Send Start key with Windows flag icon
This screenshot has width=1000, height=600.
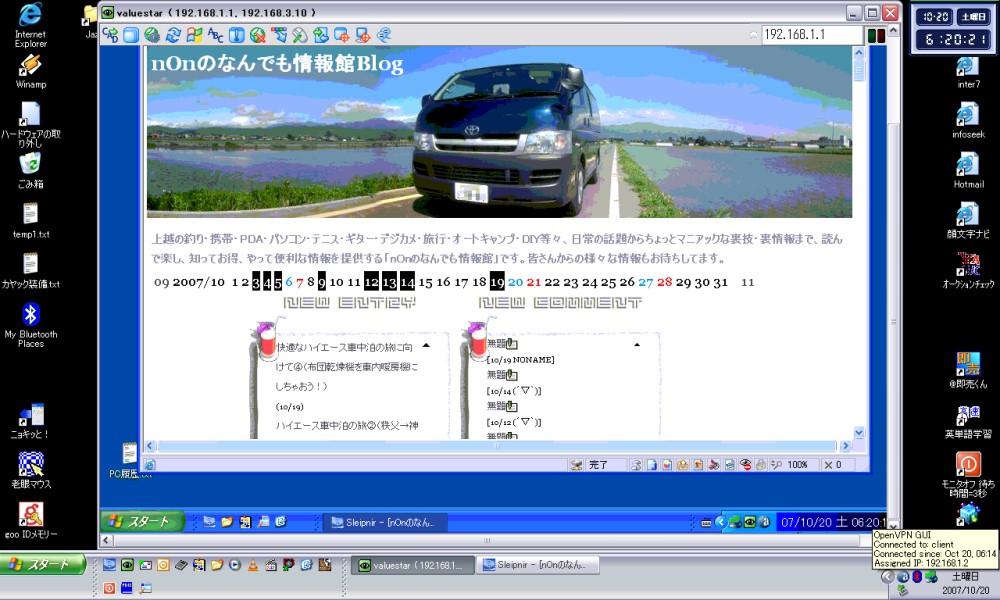194,34
